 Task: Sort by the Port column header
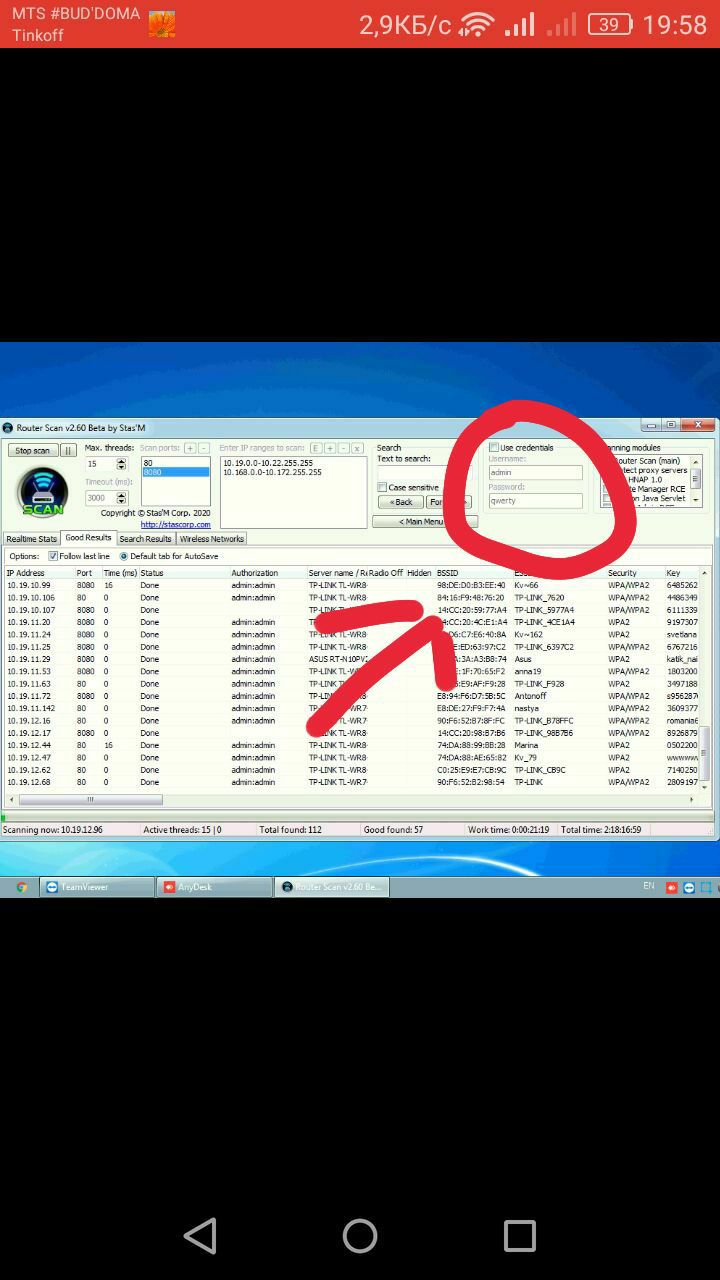coord(88,573)
